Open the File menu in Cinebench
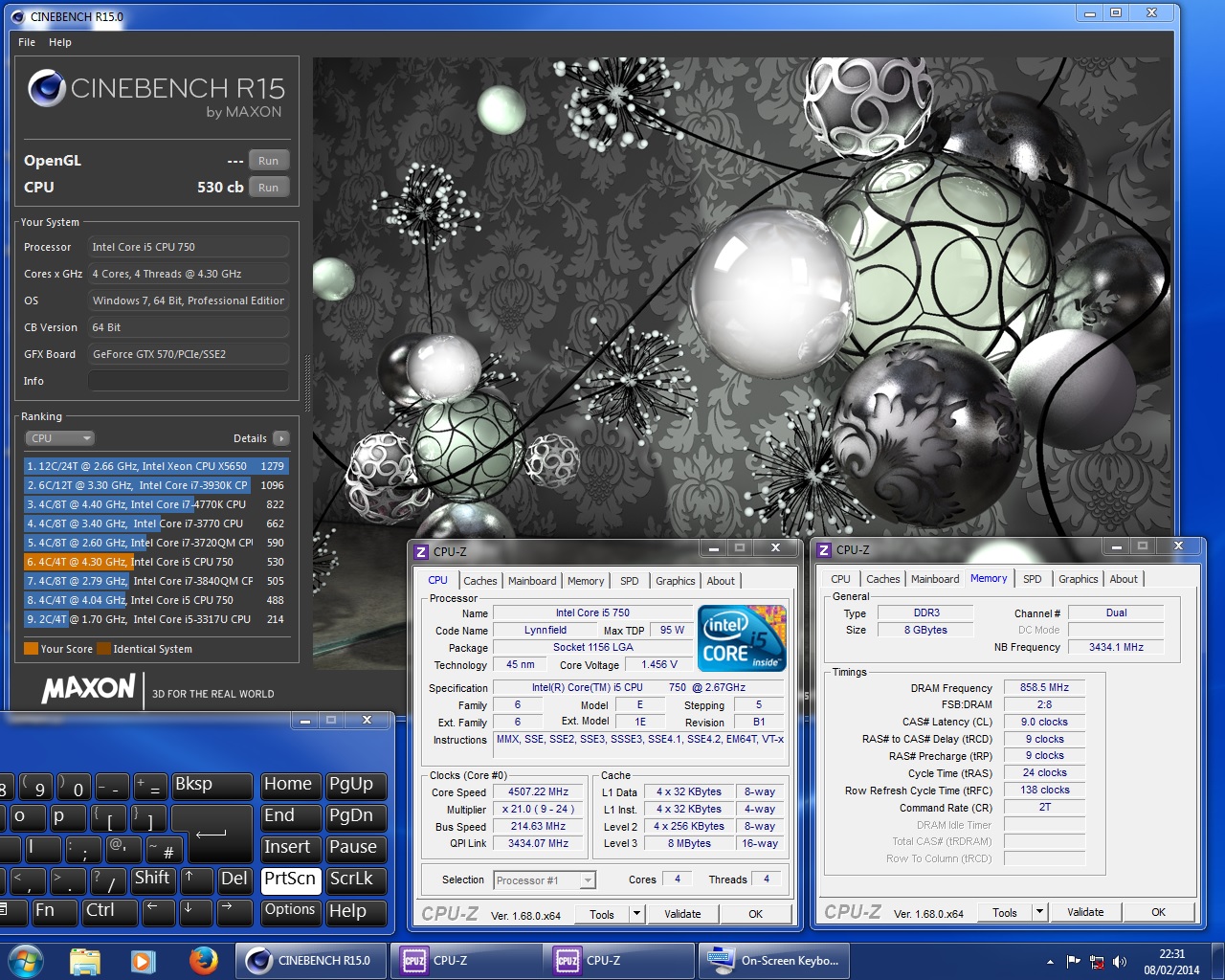The width and height of the screenshot is (1225, 980). [27, 42]
